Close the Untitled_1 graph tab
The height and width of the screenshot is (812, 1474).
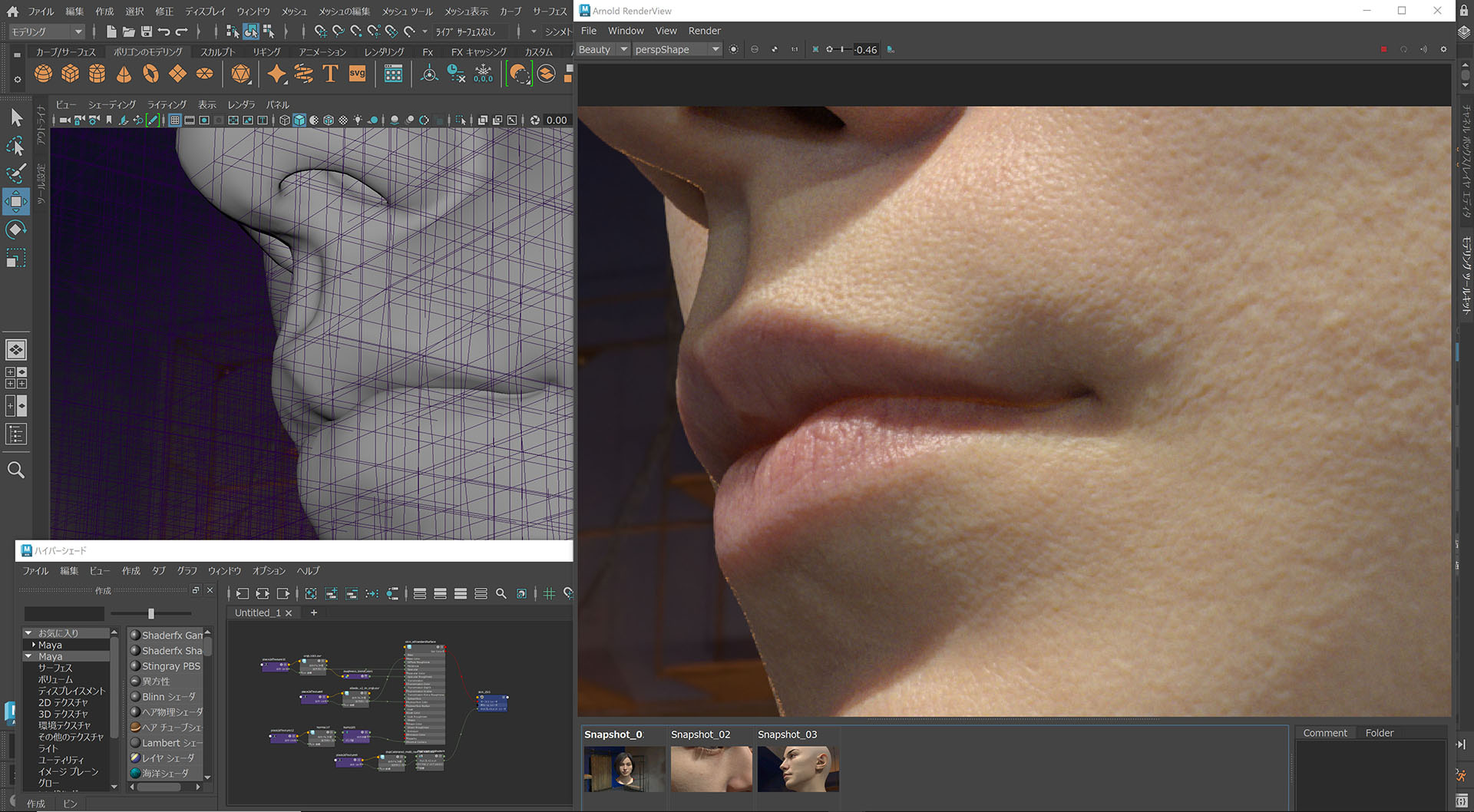click(289, 613)
